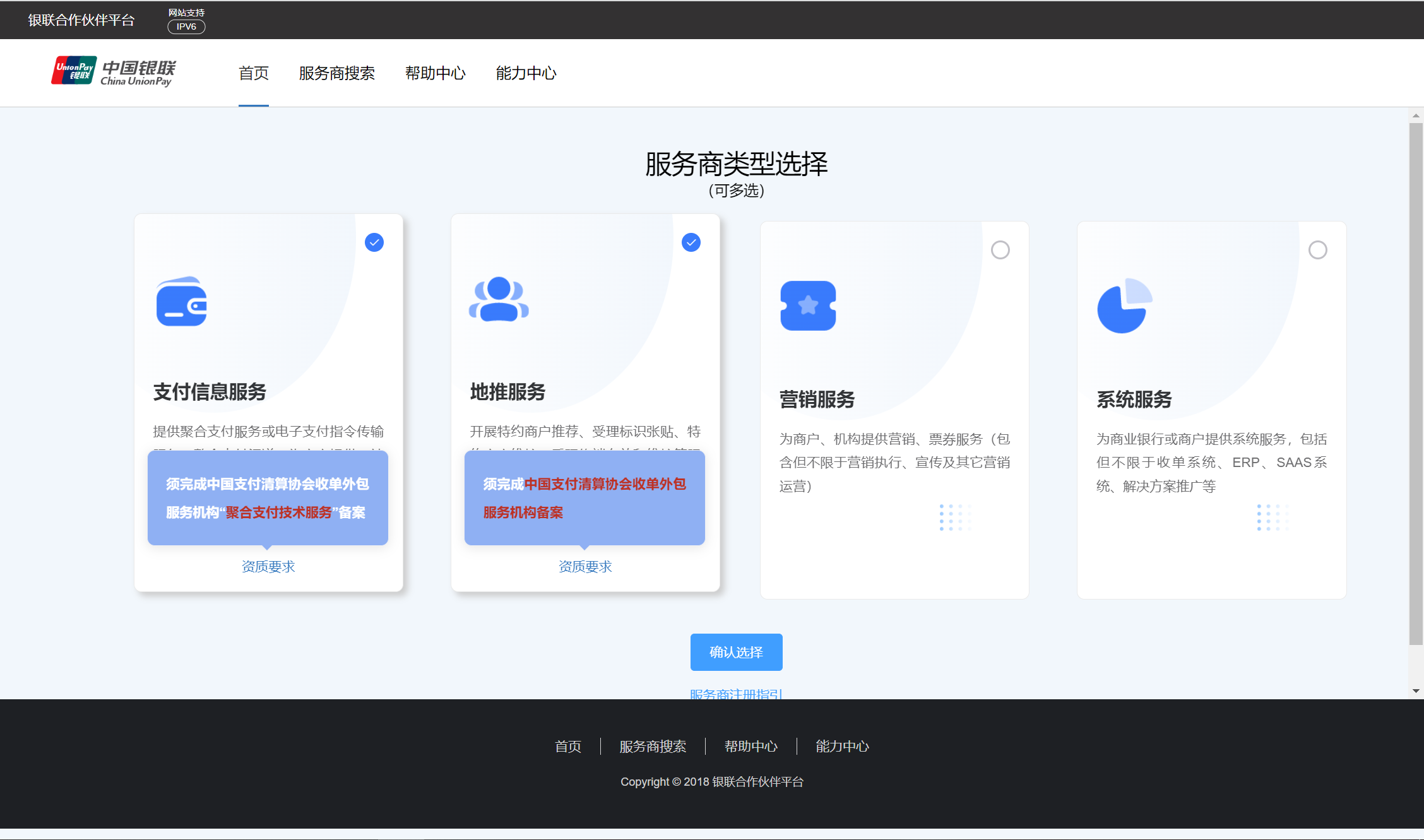Screen dimensions: 1424x840
Task: Open the 首页 navigation tab
Action: 254,73
